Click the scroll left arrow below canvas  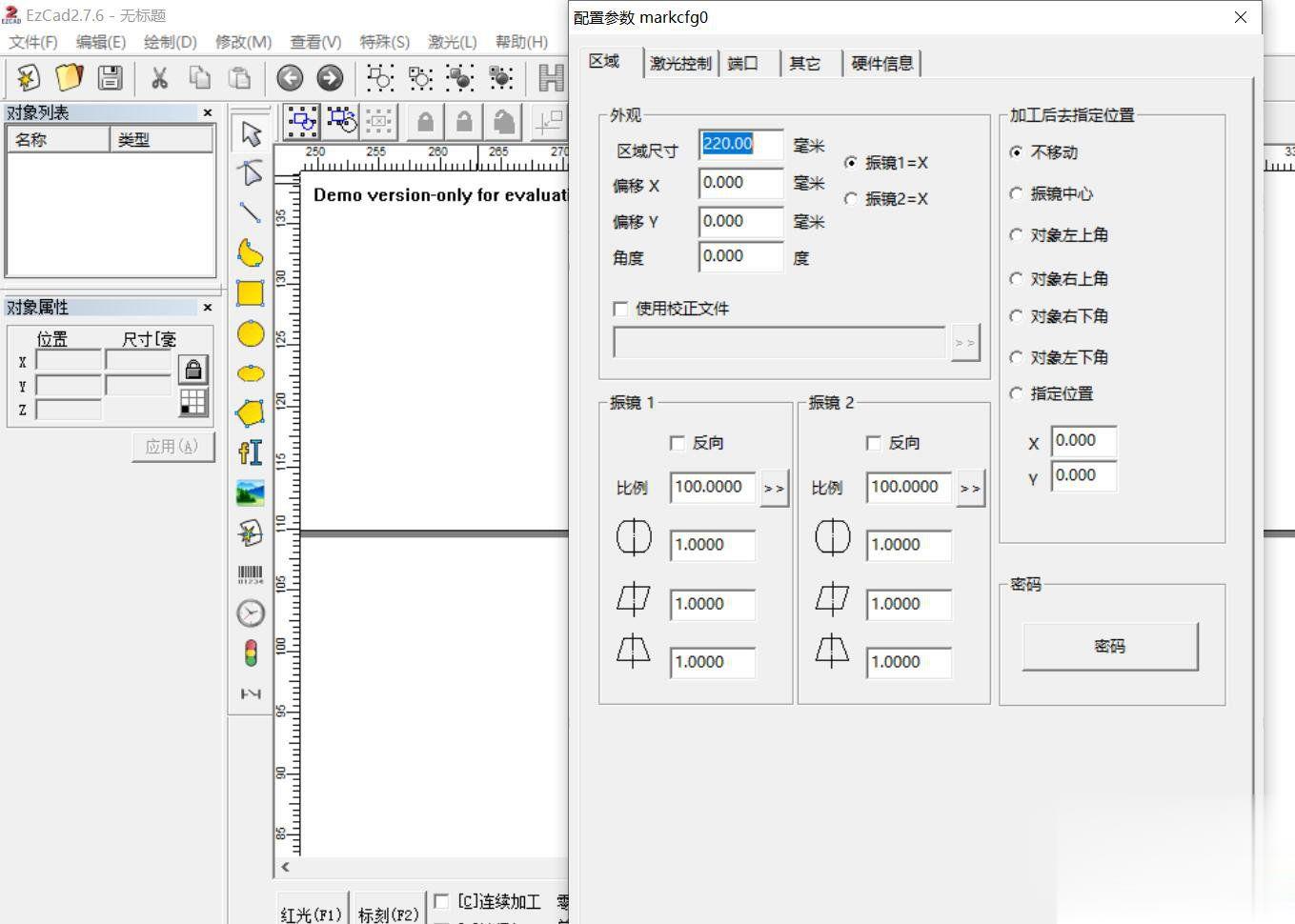point(285,867)
